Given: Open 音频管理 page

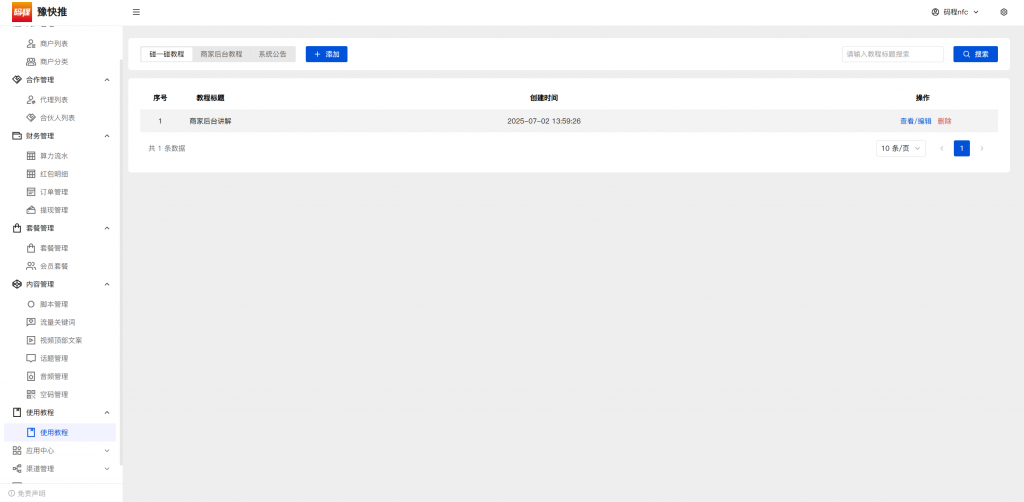Looking at the screenshot, I should [x=54, y=376].
